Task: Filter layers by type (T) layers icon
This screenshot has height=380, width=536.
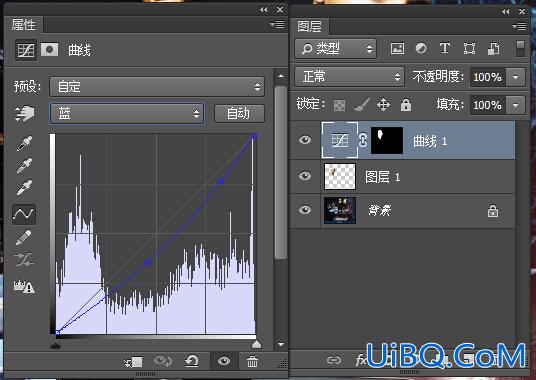Action: (x=445, y=48)
